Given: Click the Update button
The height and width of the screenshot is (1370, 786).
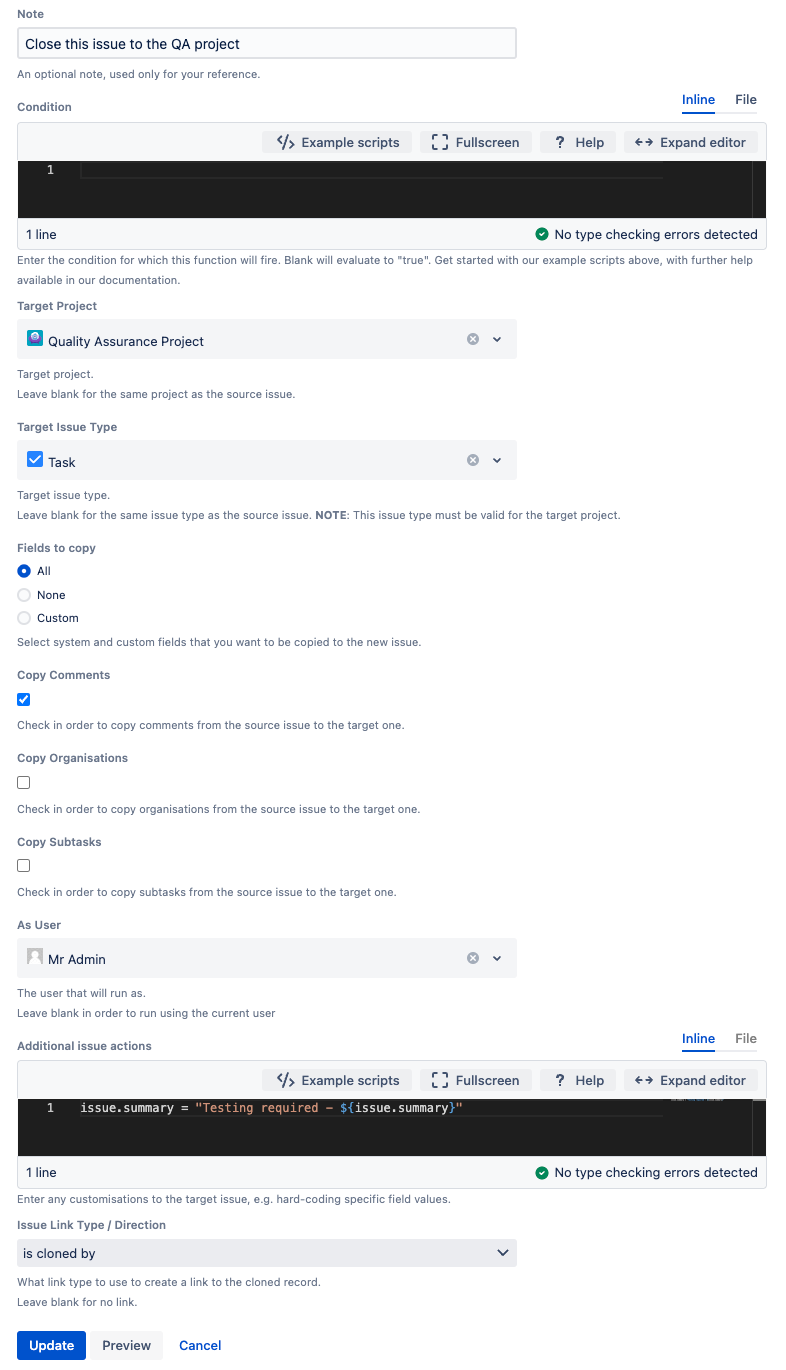Looking at the screenshot, I should point(51,1345).
